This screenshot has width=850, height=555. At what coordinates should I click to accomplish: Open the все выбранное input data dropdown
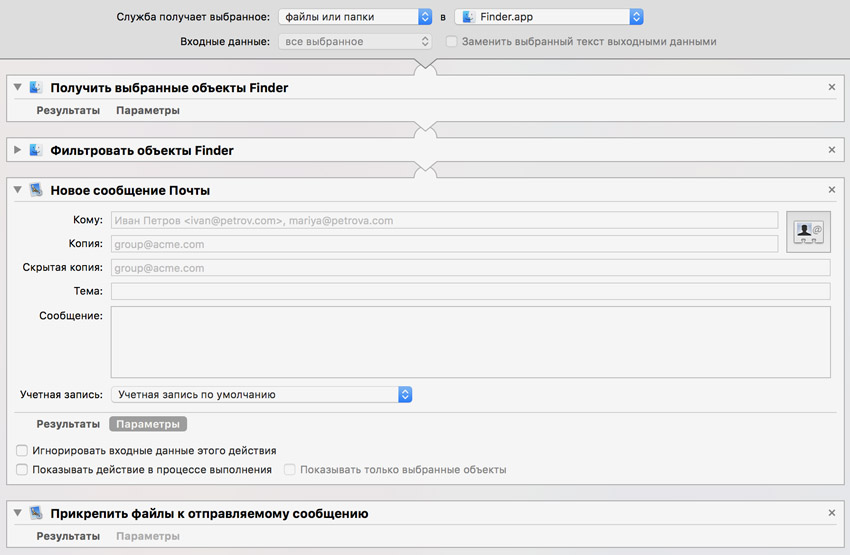(355, 41)
